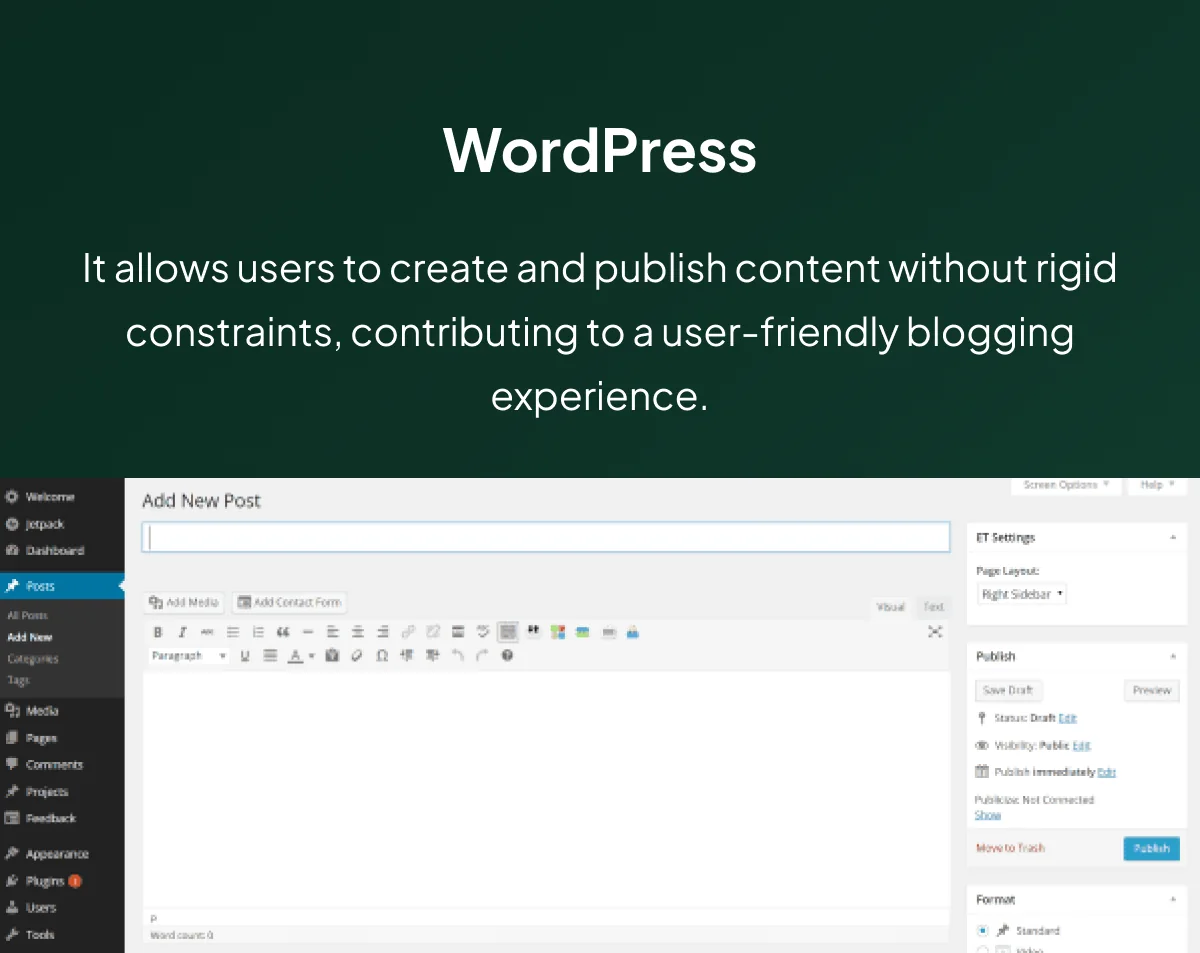This screenshot has height=953, width=1200.
Task: Open Categories submenu item
Action: click(x=33, y=659)
